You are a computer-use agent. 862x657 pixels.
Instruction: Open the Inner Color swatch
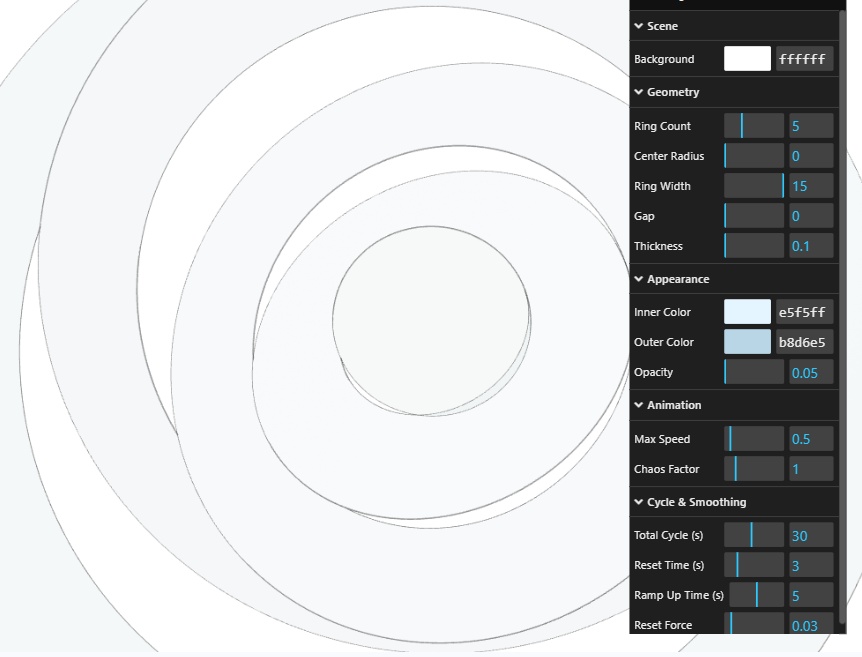(x=747, y=312)
